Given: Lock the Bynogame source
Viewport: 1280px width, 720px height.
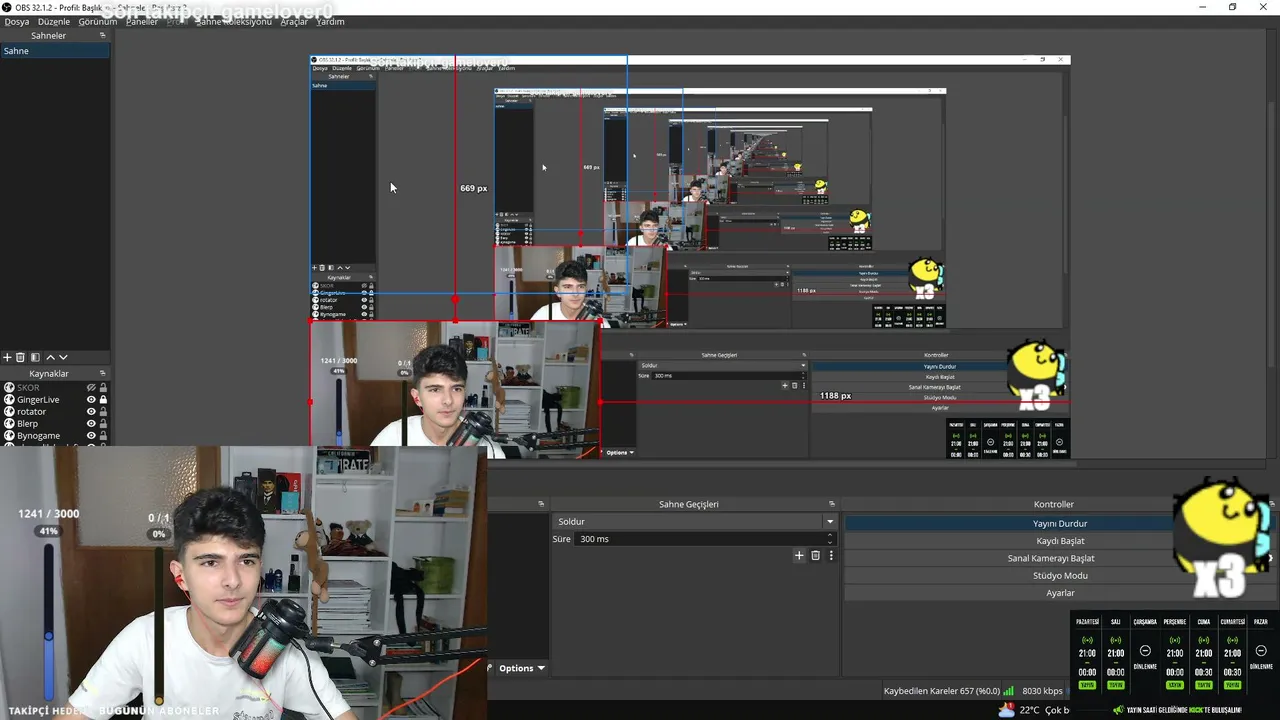Looking at the screenshot, I should (103, 435).
